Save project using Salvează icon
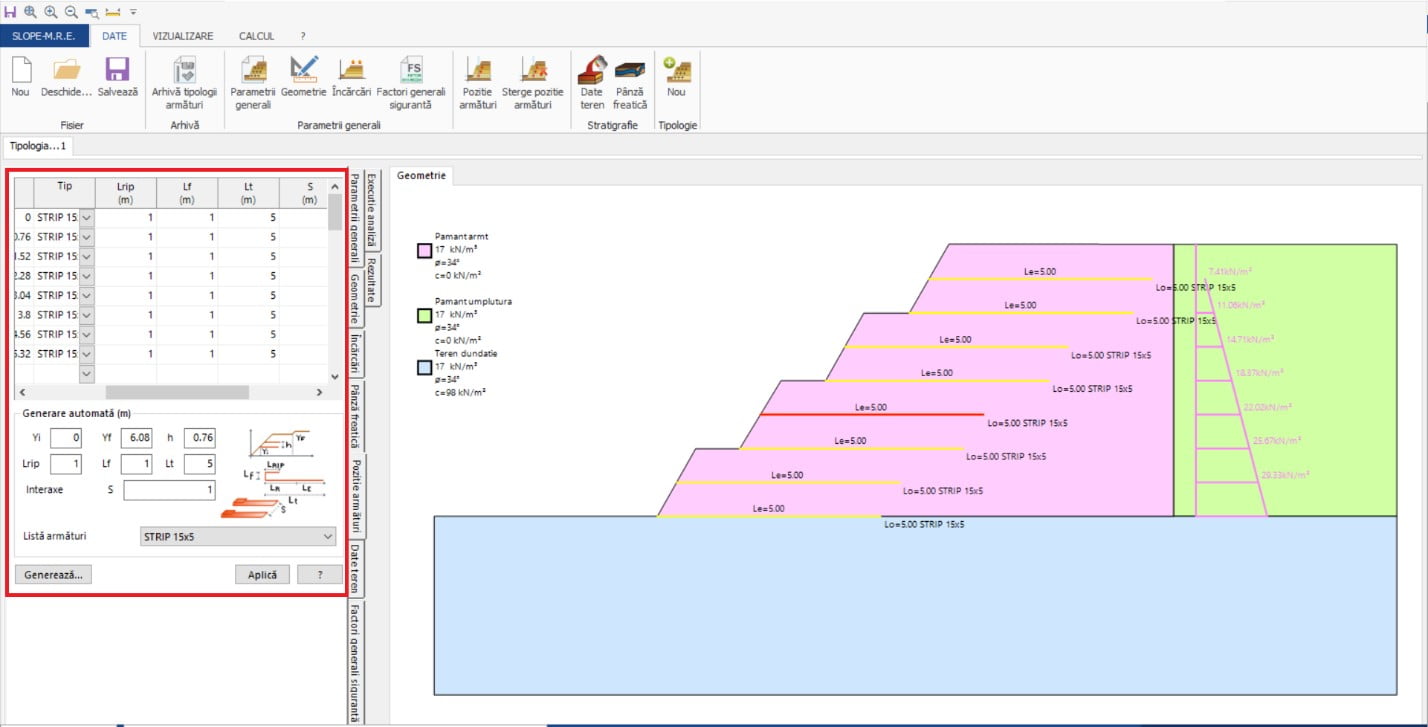 [x=117, y=72]
